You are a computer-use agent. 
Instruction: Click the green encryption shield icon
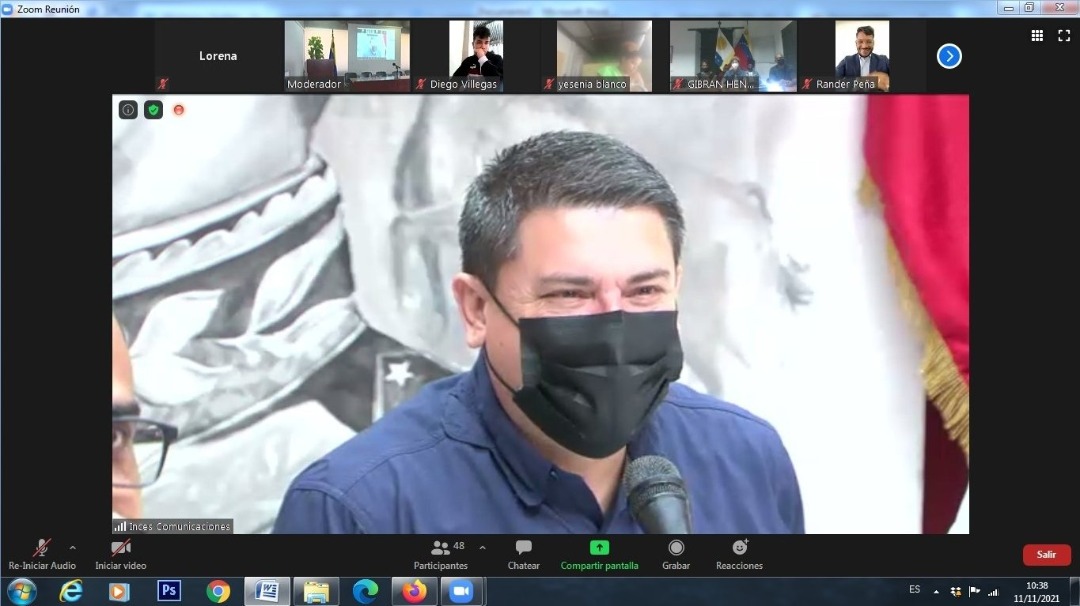153,110
